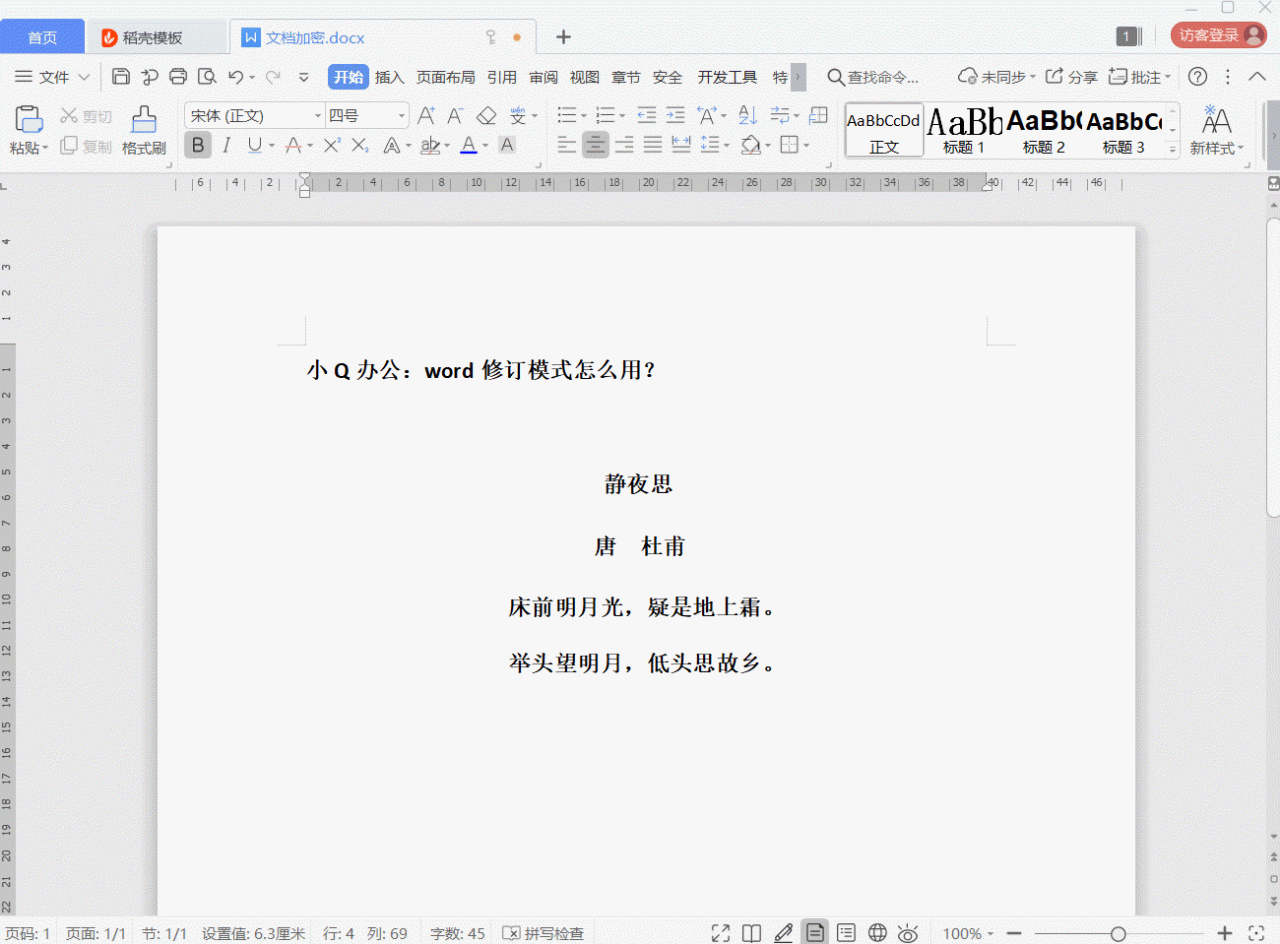The width and height of the screenshot is (1280, 944).
Task: Switch to outline view icon in status bar
Action: [846, 933]
